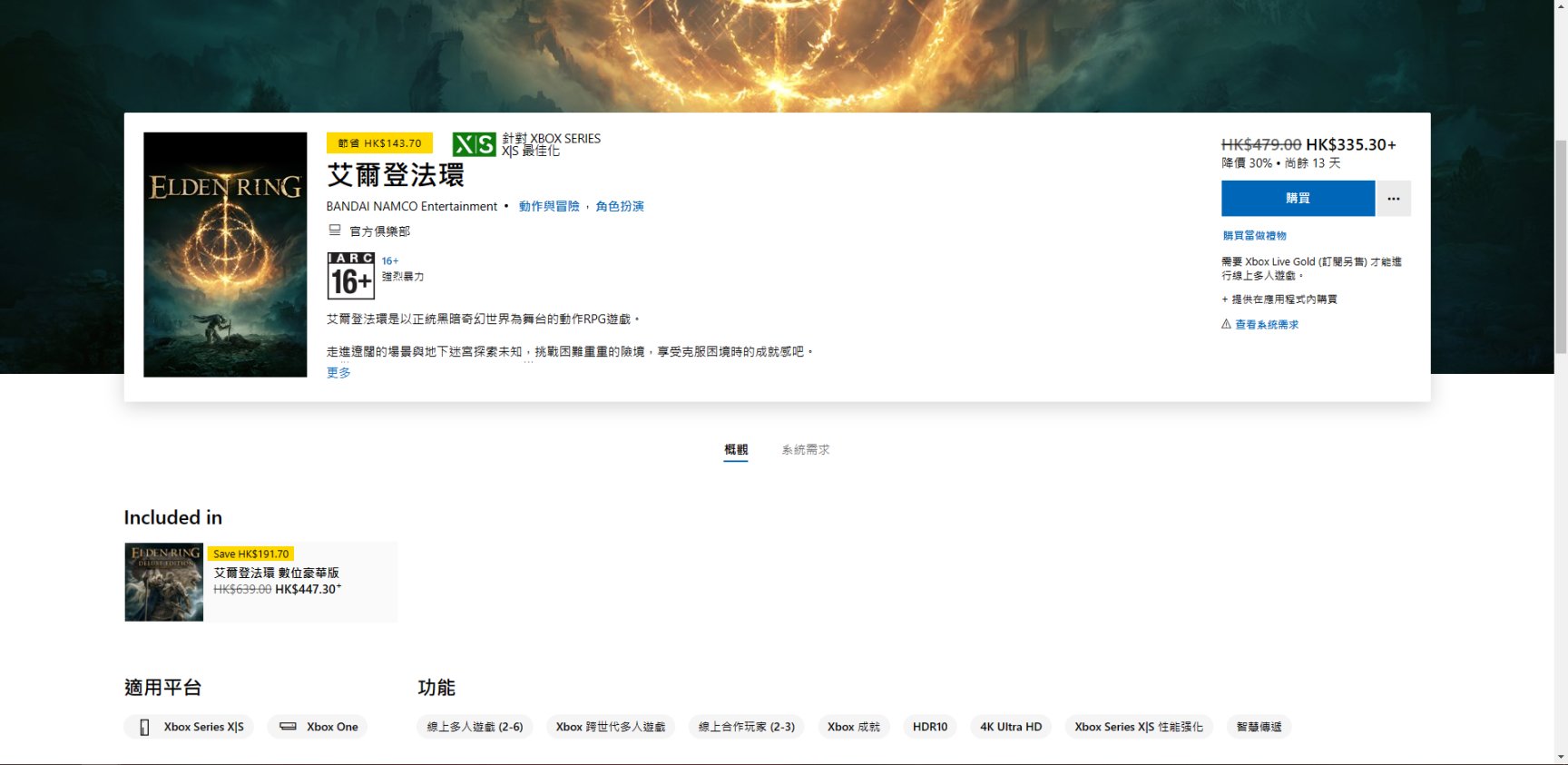1568x765 pixels.
Task: Click the 線上多人遊戲 (2-6) feature chip
Action: click(x=475, y=727)
